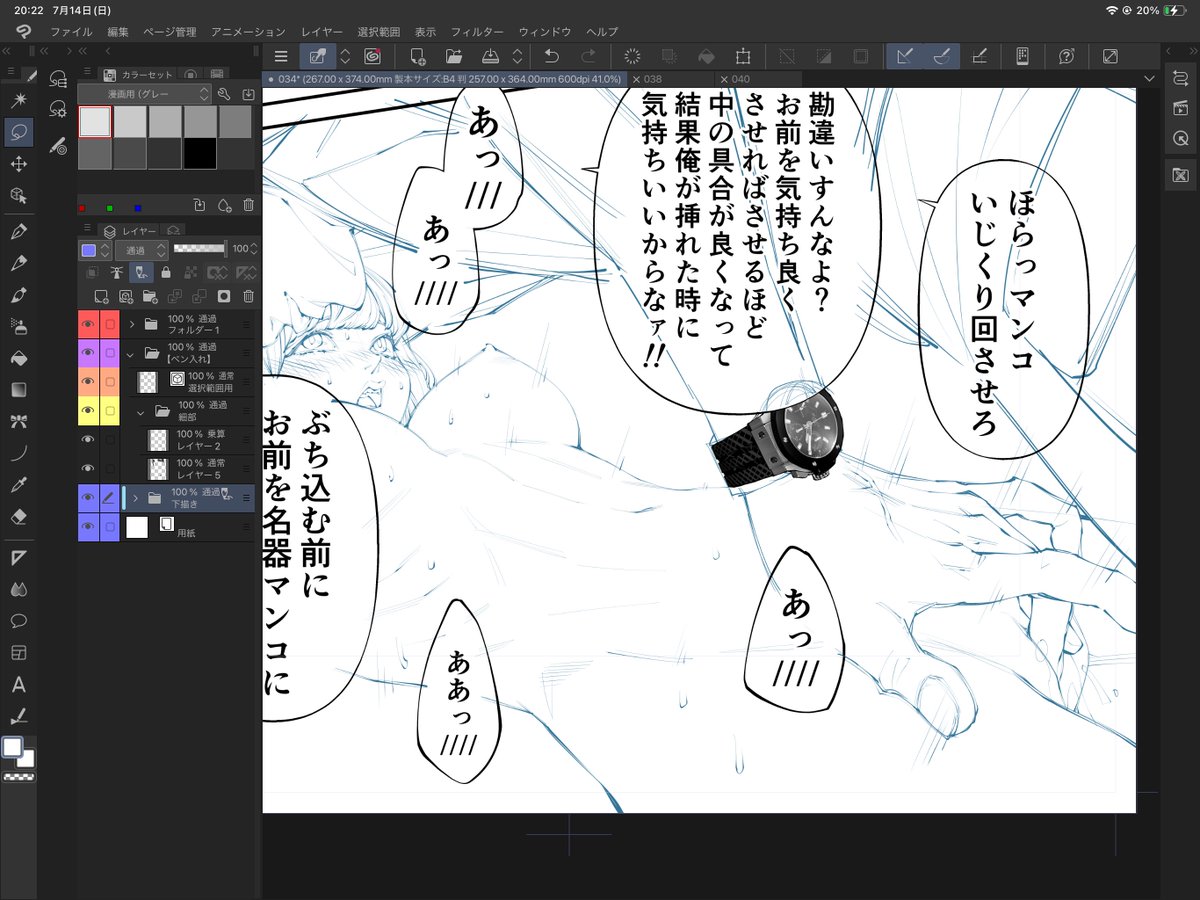
Task: Click the Save icon in command bar
Action: (491, 56)
